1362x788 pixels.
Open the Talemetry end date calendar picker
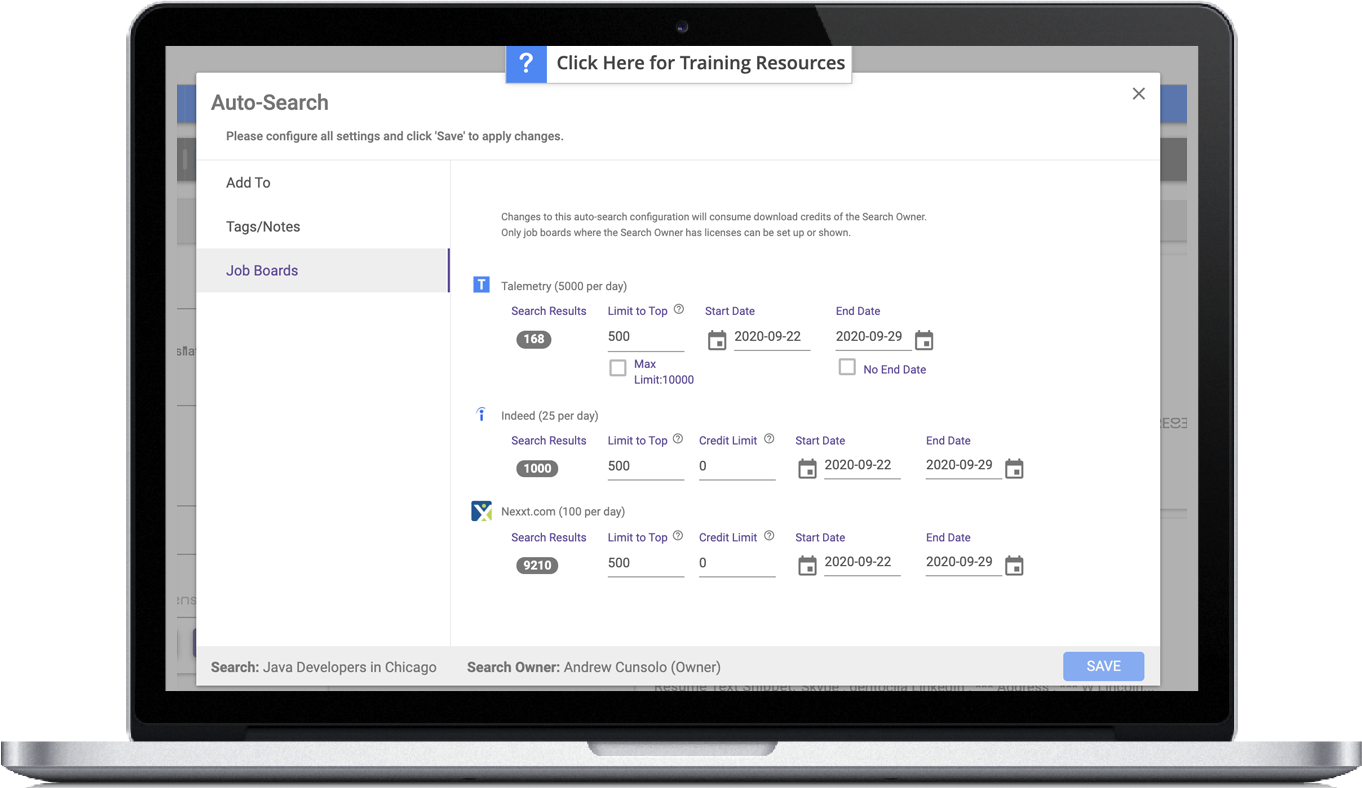923,340
